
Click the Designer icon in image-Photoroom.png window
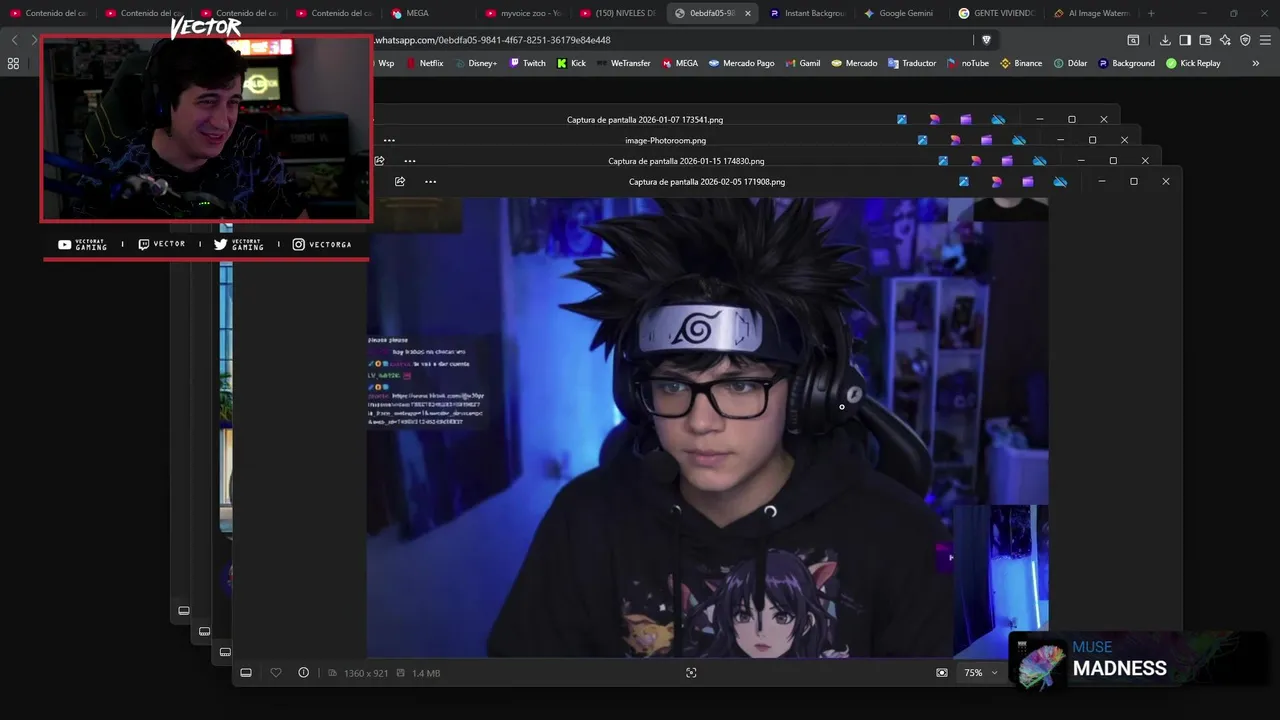[955, 141]
